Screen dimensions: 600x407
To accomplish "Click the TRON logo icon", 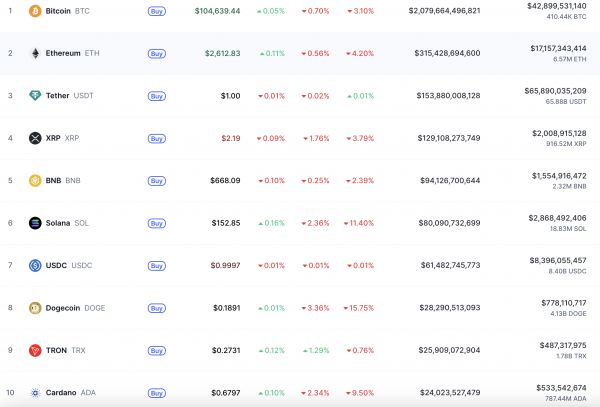I will [x=35, y=350].
